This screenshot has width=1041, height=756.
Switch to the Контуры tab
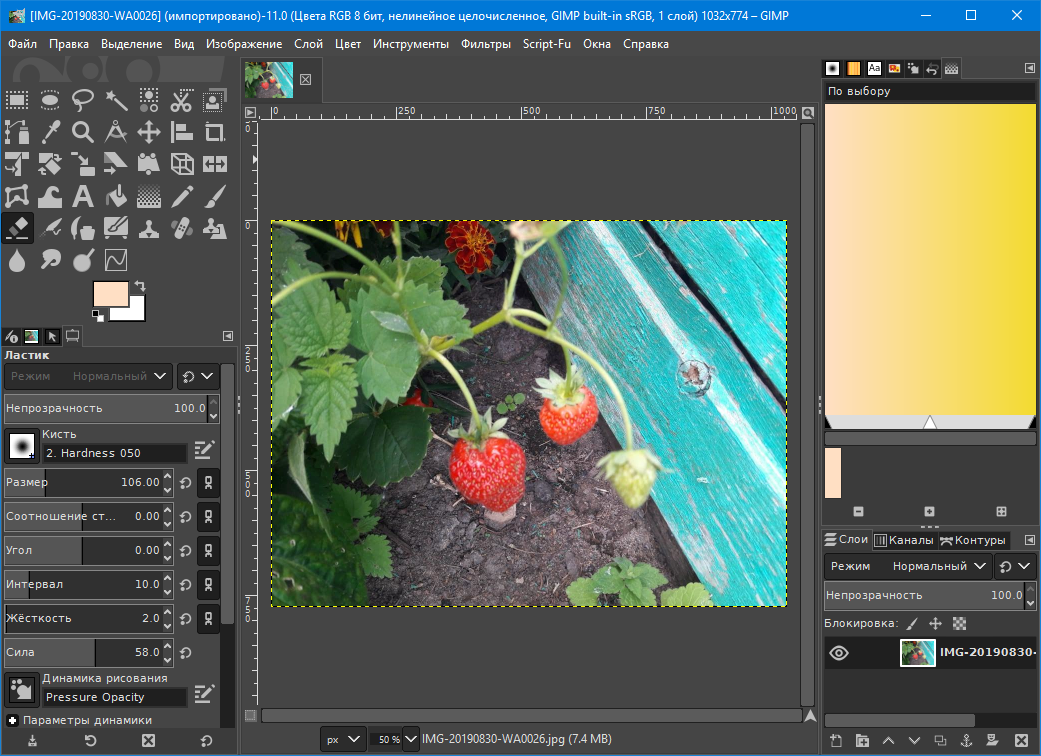[x=973, y=540]
